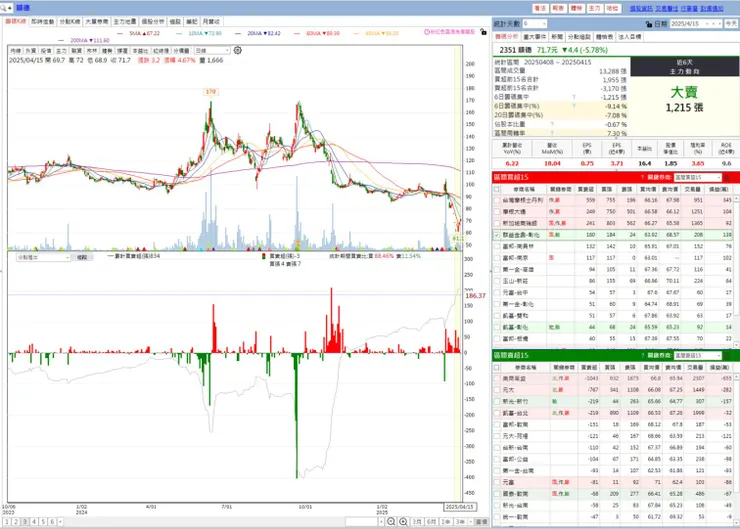The image size is (740, 529).
Task: Zoom in the chart with plus magnifier
Action: tap(404, 521)
